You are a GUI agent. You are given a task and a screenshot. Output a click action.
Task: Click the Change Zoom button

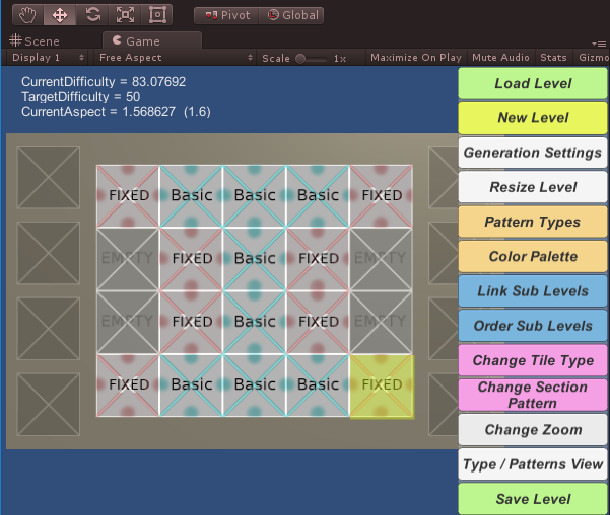pos(533,429)
